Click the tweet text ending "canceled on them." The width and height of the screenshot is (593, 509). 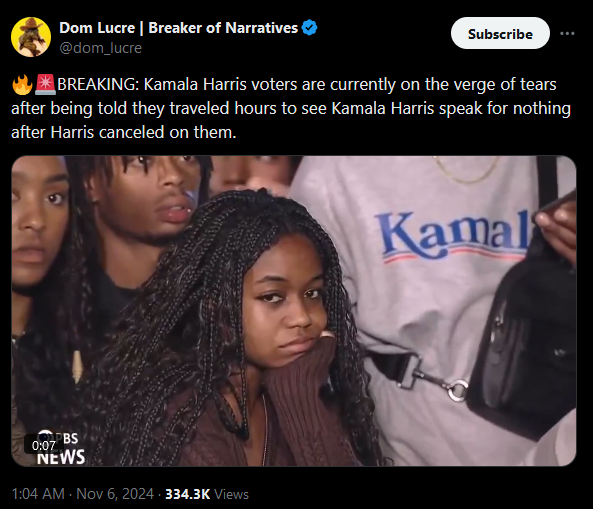coord(290,108)
